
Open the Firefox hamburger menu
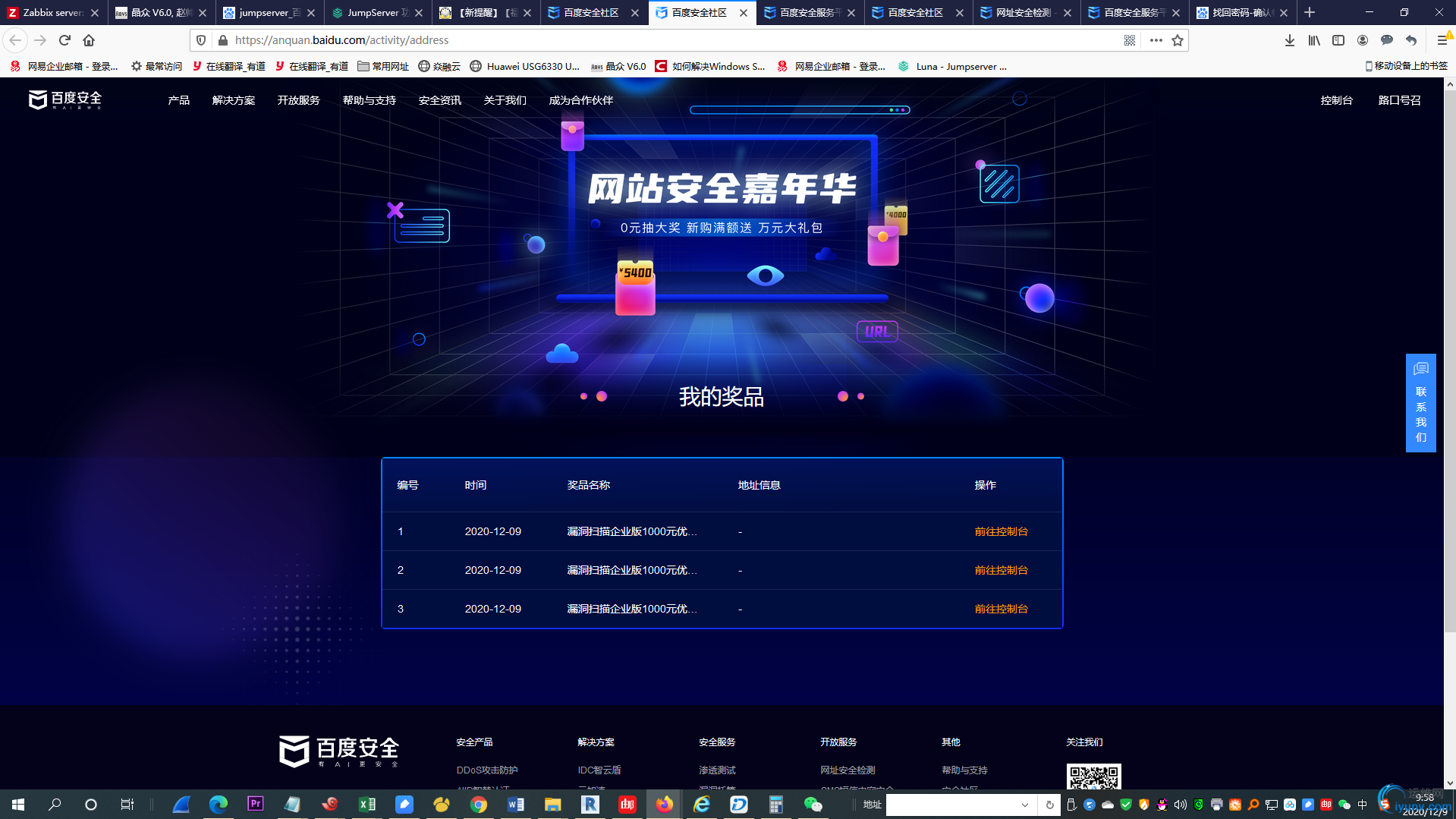(1442, 40)
